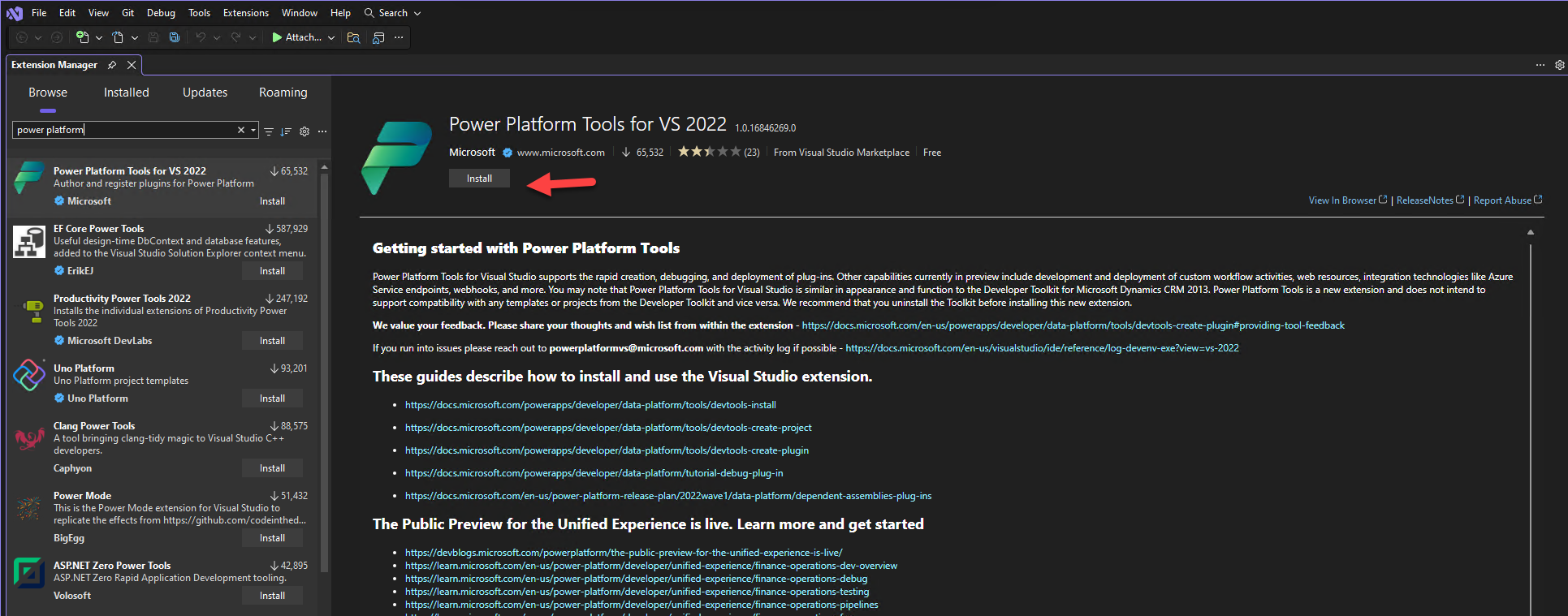Switch to the Installed tab
The width and height of the screenshot is (1568, 616).
126,93
